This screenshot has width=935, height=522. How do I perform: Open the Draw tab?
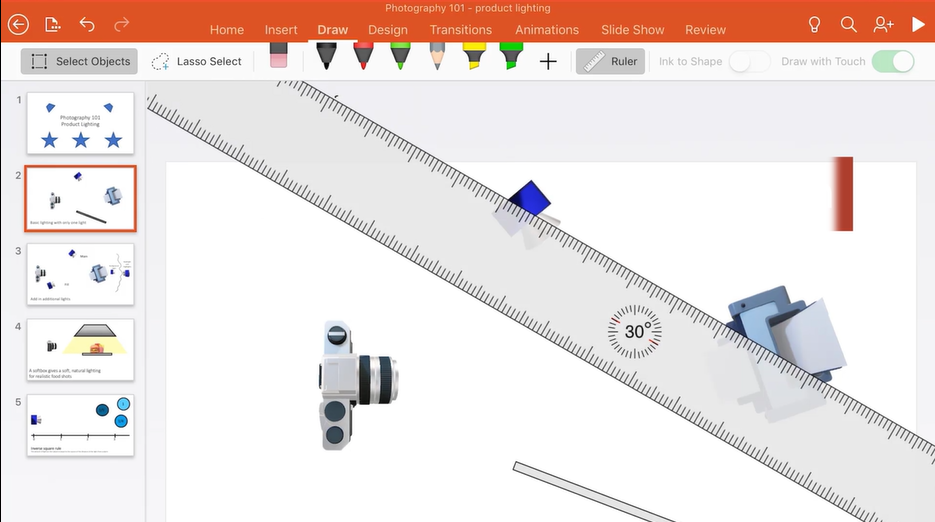[333, 30]
